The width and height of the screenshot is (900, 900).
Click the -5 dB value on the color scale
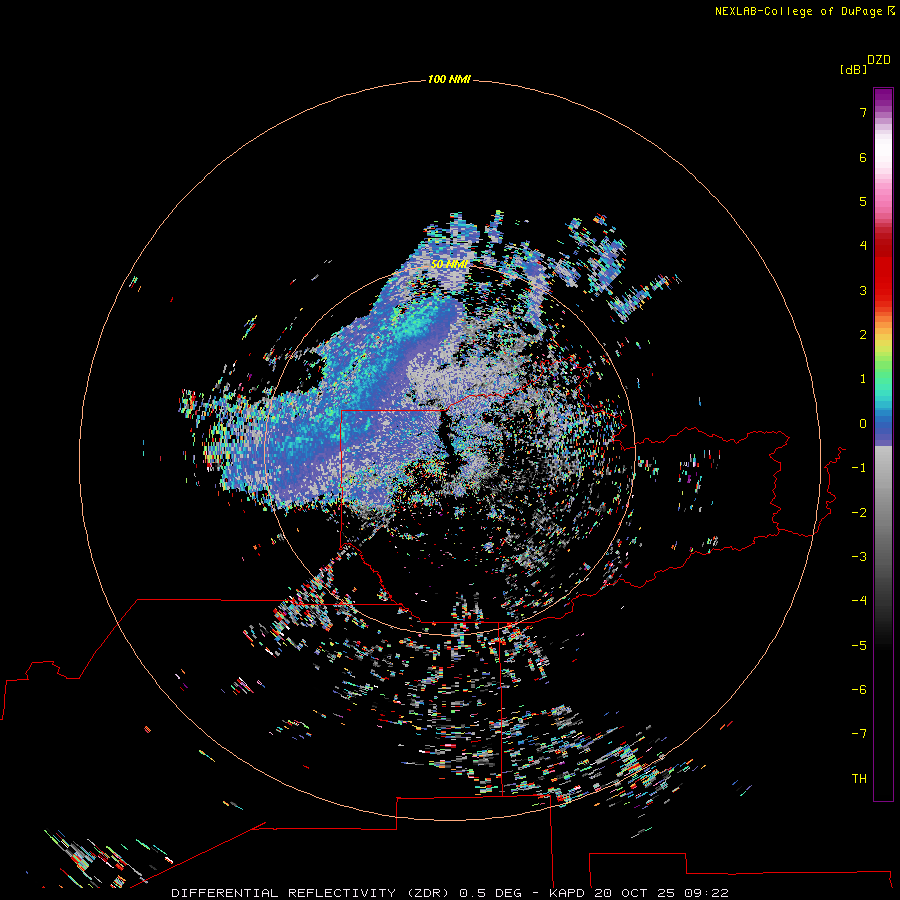pos(859,645)
